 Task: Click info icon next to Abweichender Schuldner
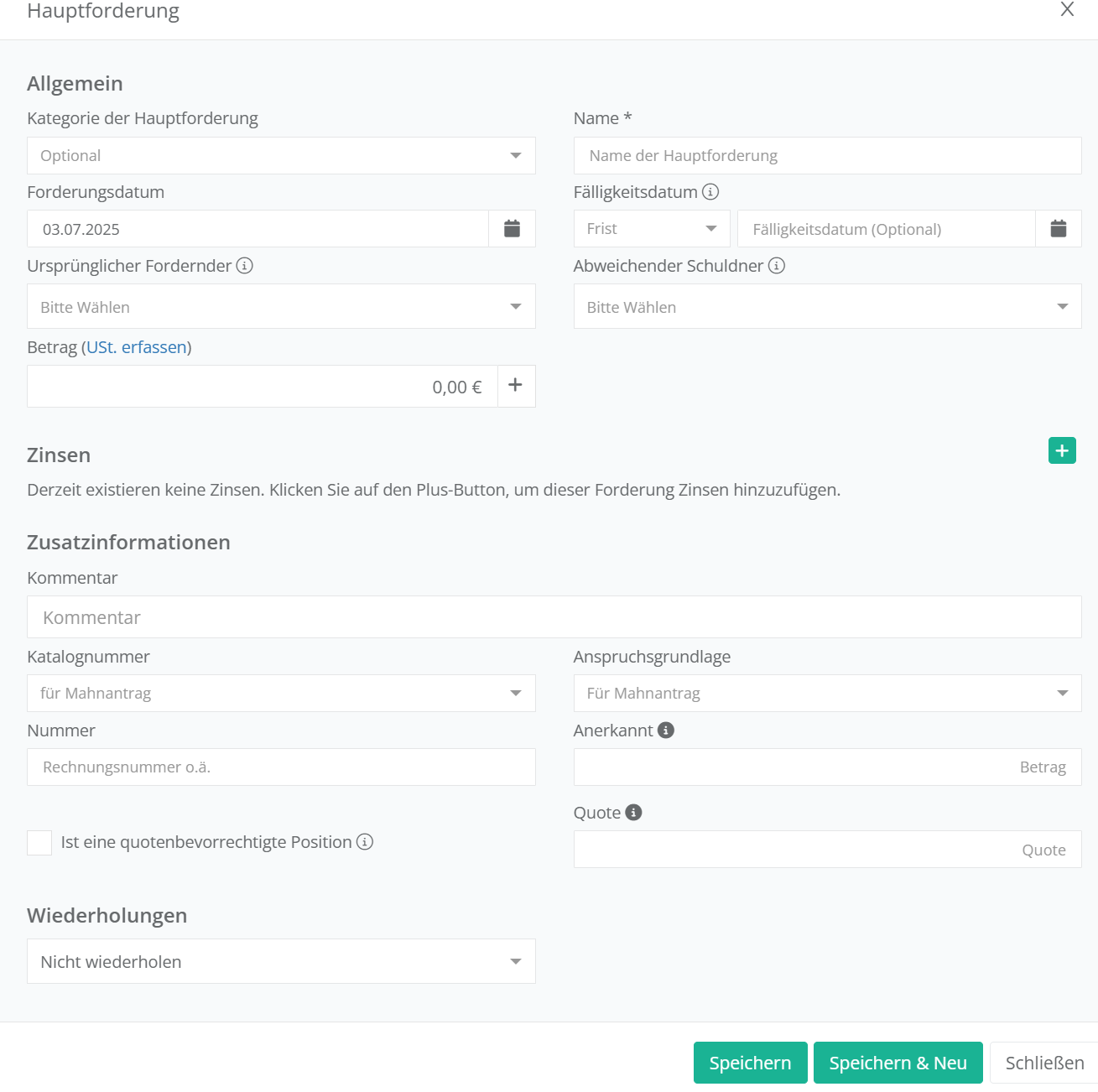tap(777, 266)
